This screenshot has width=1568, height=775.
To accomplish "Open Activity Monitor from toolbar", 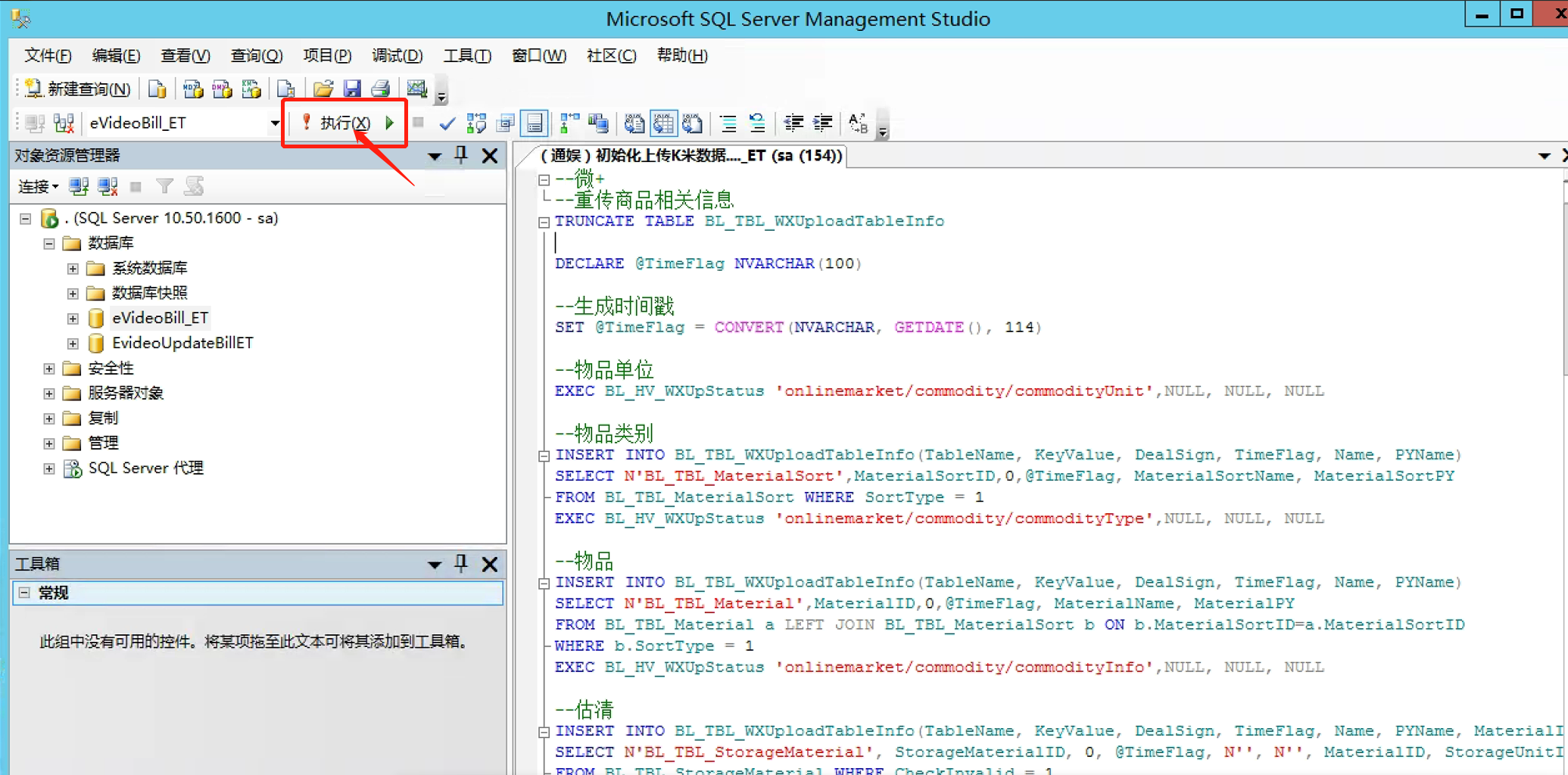I will tap(416, 89).
